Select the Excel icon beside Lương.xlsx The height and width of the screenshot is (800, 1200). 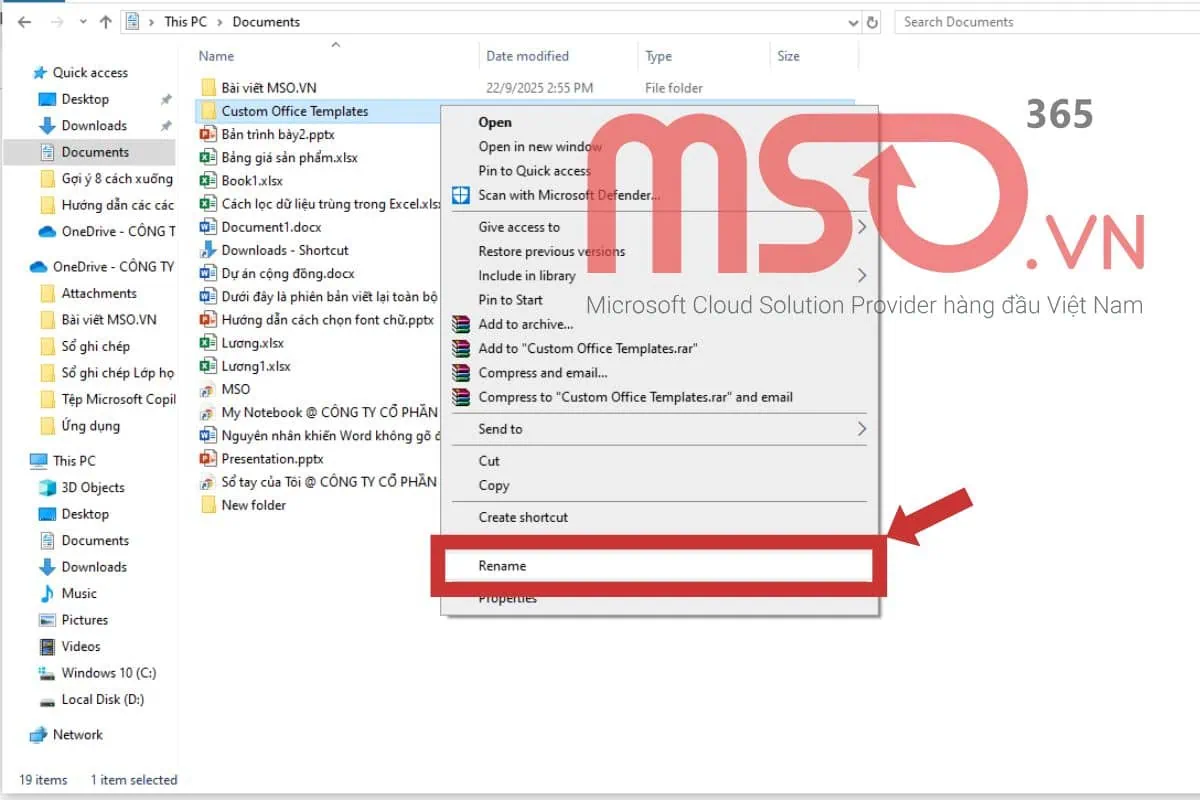(x=208, y=343)
